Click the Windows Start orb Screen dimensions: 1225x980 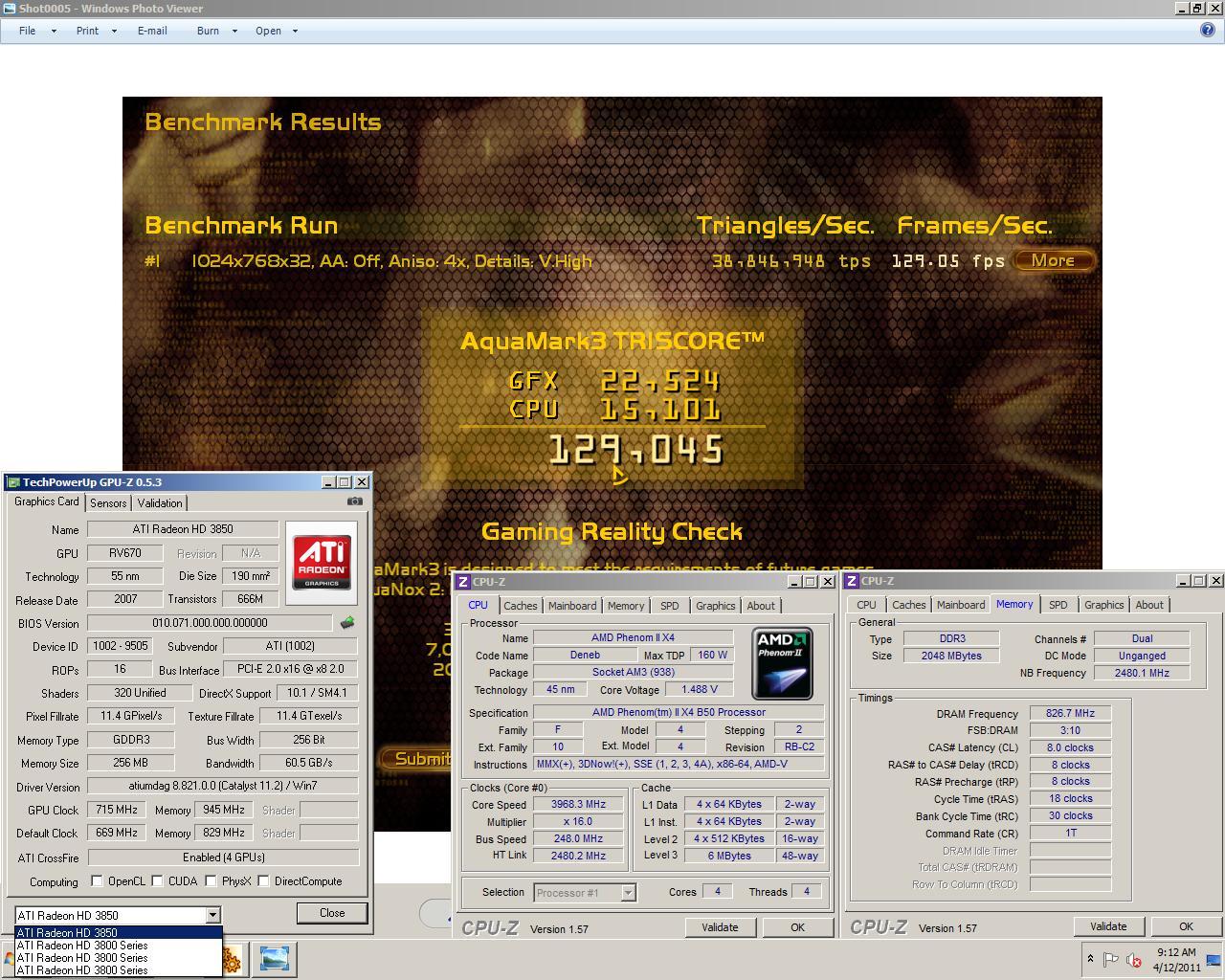coord(8,959)
